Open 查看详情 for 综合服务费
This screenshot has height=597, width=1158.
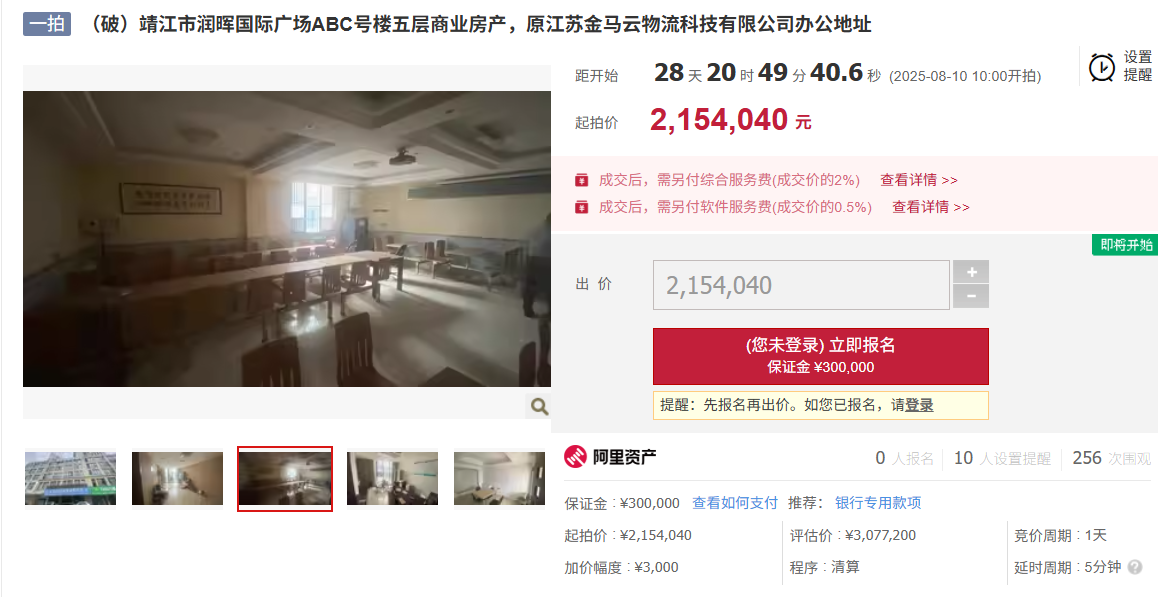coord(919,180)
